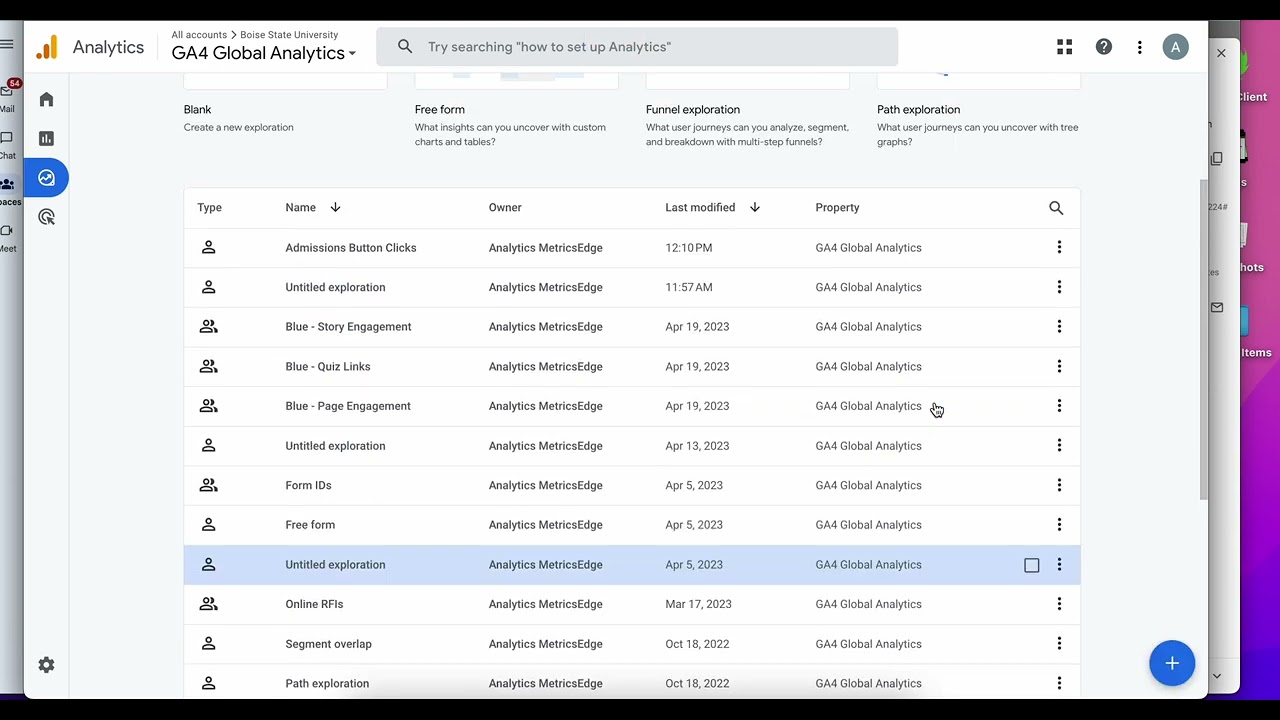Click the shared-type icon of Online RFIs
Screen dimensions: 1280x720
coord(208,604)
